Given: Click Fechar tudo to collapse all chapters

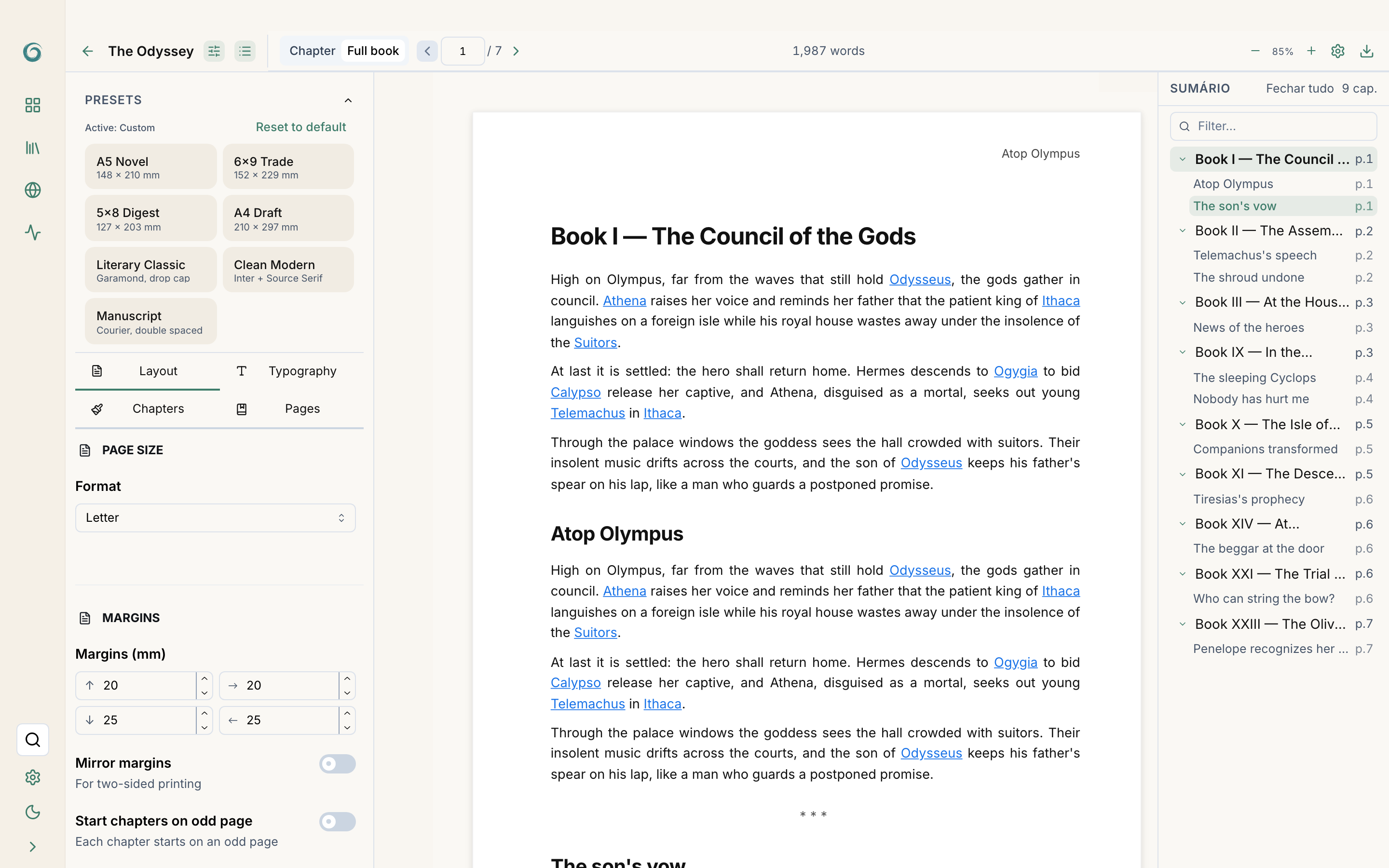Looking at the screenshot, I should 1299,88.
